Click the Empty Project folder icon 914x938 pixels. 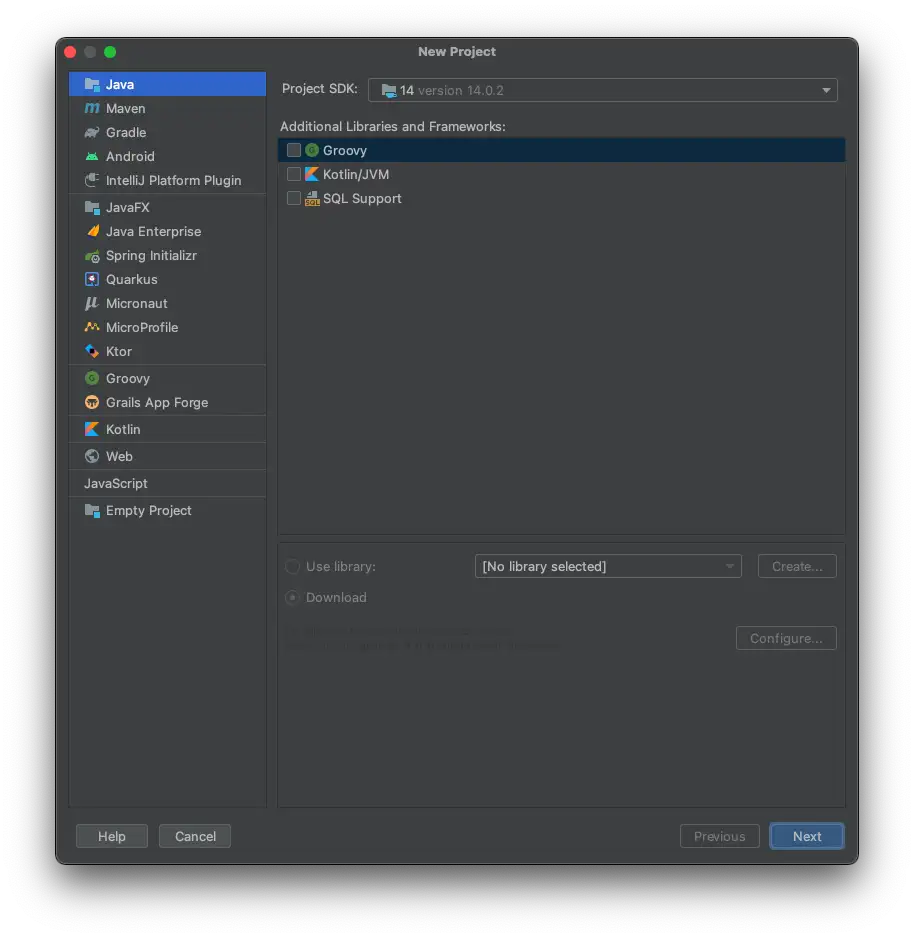click(x=92, y=510)
